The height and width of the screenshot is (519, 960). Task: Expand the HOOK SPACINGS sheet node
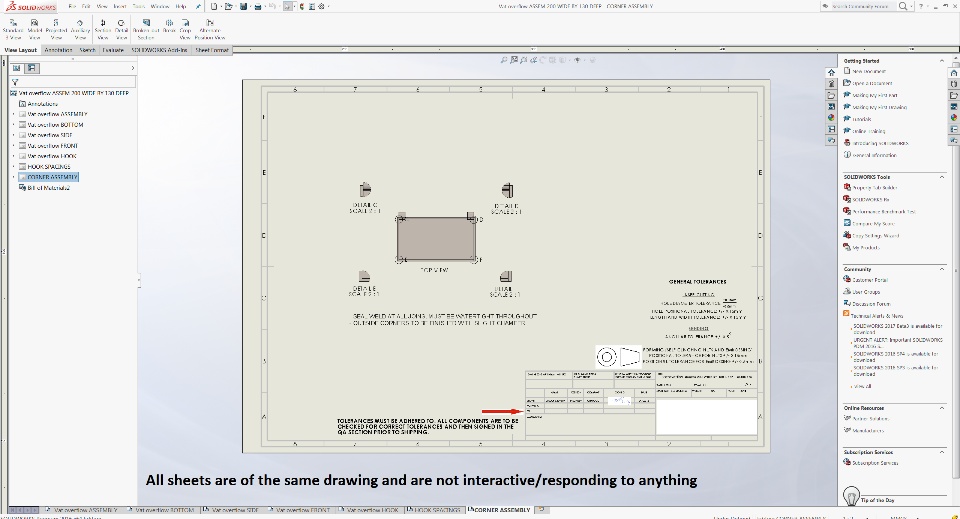click(13, 166)
